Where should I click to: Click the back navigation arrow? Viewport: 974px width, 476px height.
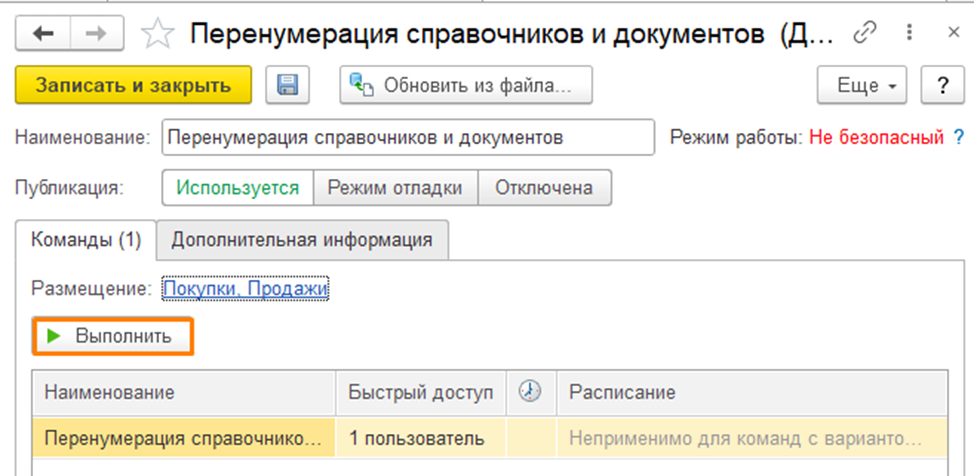tap(45, 34)
